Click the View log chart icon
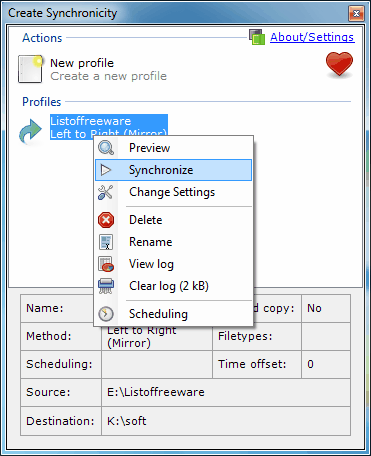Screen dimensions: 371x456 pos(106,264)
